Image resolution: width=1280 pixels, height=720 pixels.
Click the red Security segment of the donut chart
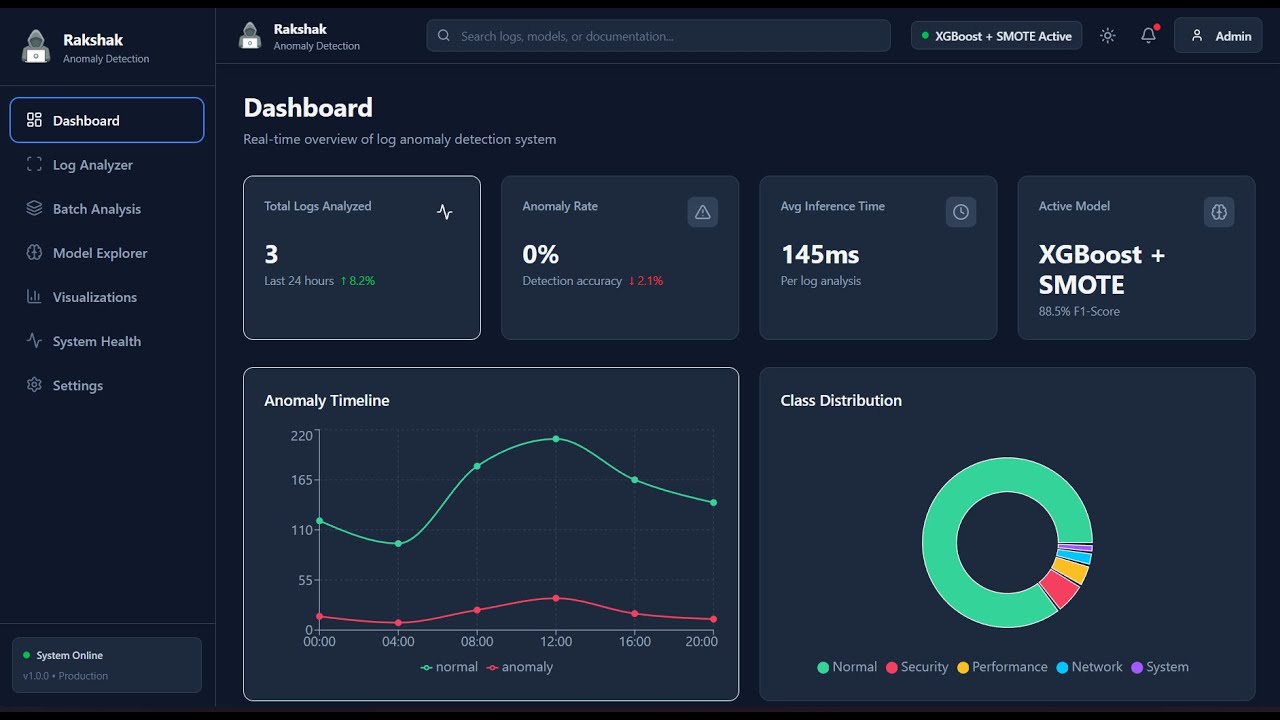[1059, 590]
